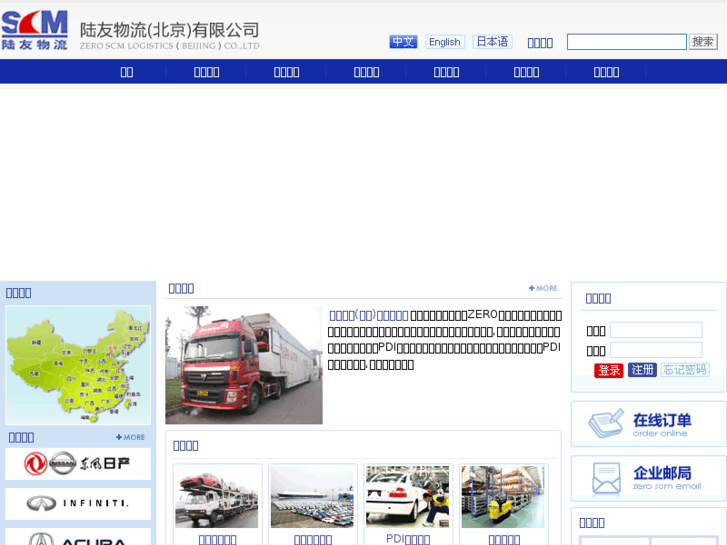This screenshot has width=727, height=545.
Task: Click the China network map image
Action: [x=78, y=365]
